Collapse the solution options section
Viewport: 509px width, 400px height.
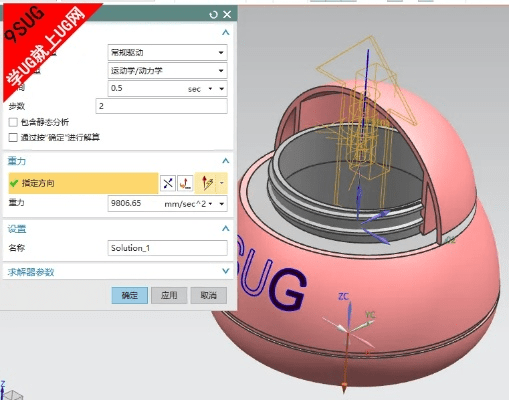pos(226,33)
